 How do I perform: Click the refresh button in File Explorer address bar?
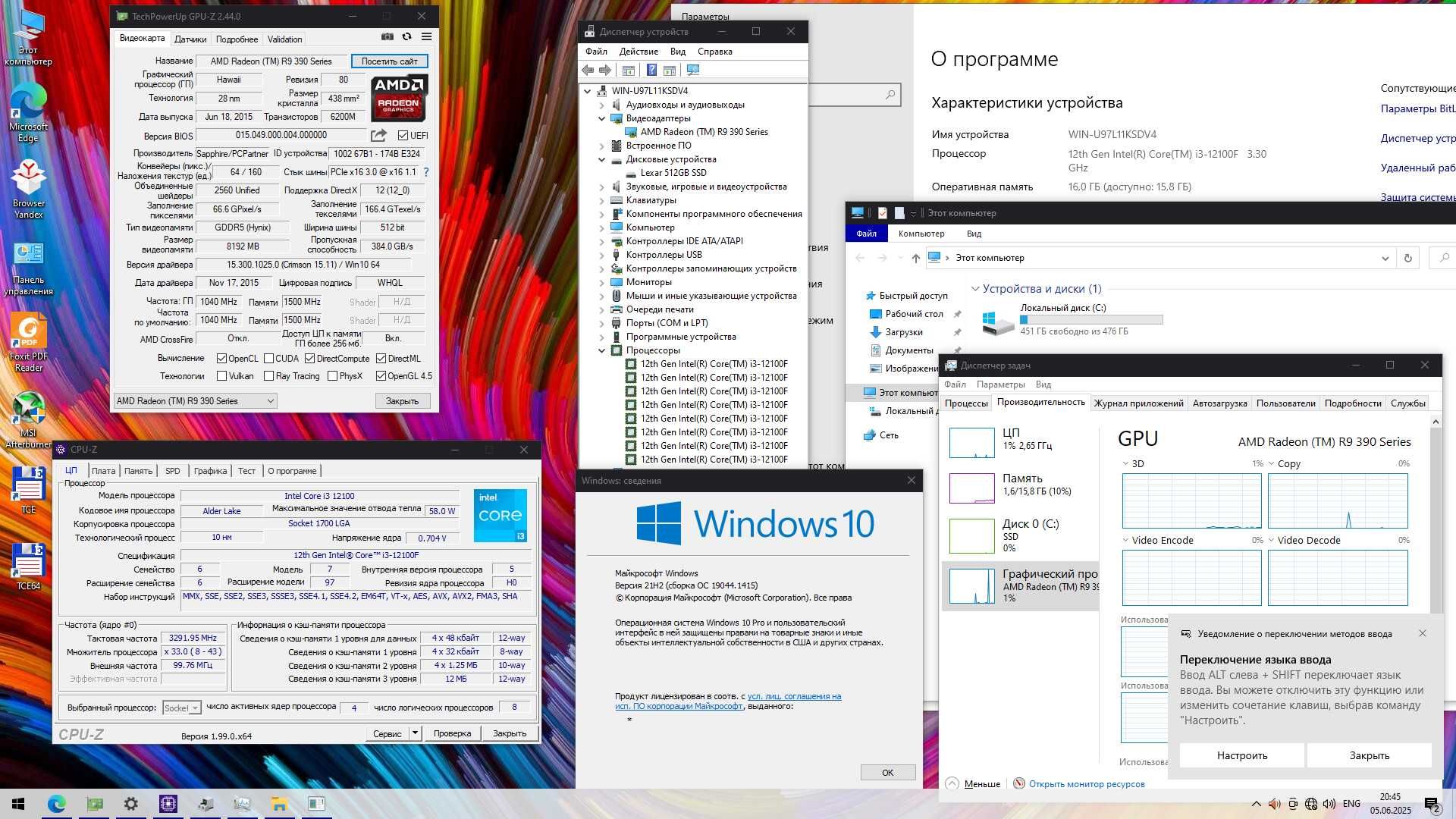coord(1407,258)
